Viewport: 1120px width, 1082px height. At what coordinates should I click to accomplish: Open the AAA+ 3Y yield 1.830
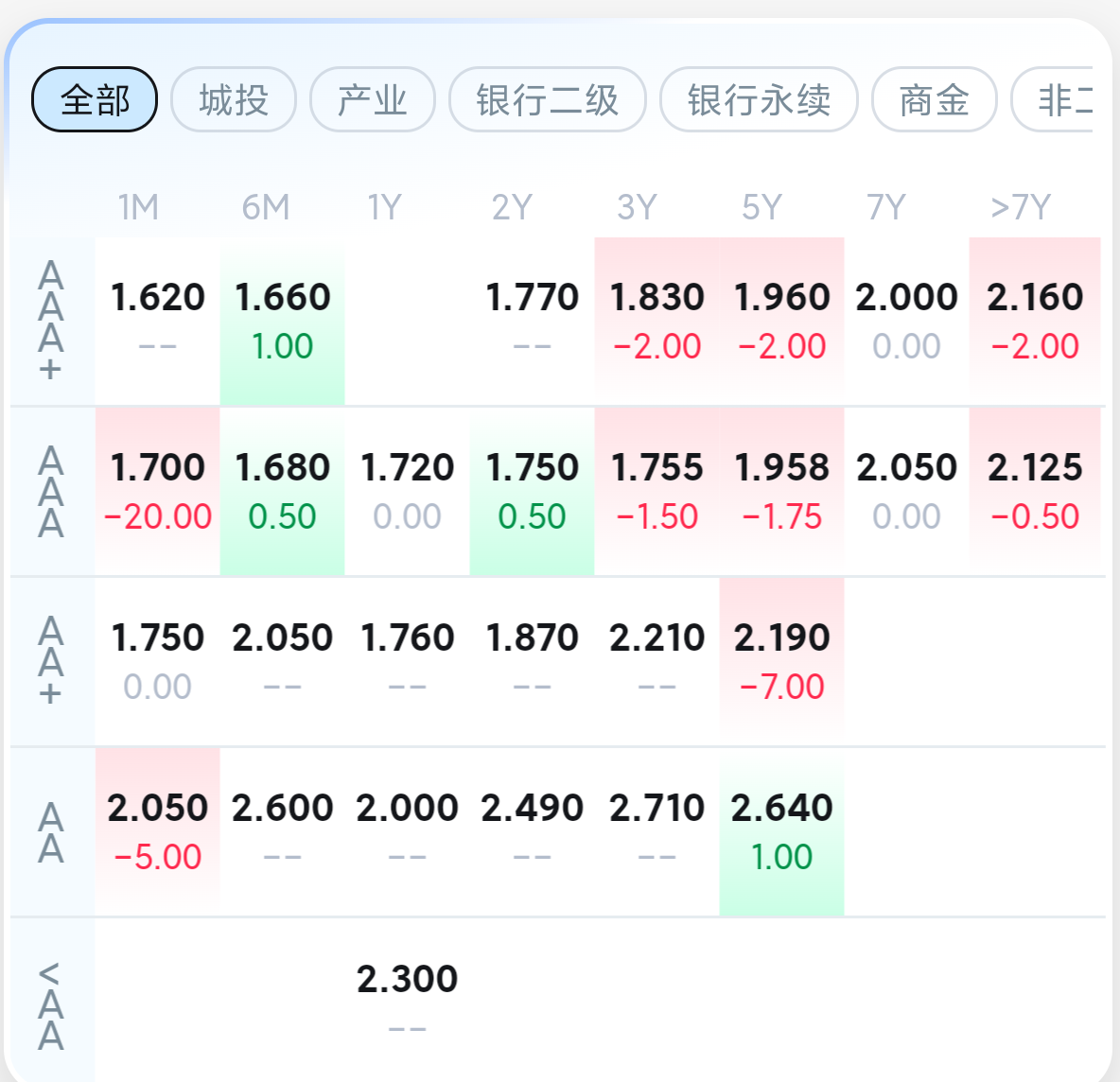656,322
